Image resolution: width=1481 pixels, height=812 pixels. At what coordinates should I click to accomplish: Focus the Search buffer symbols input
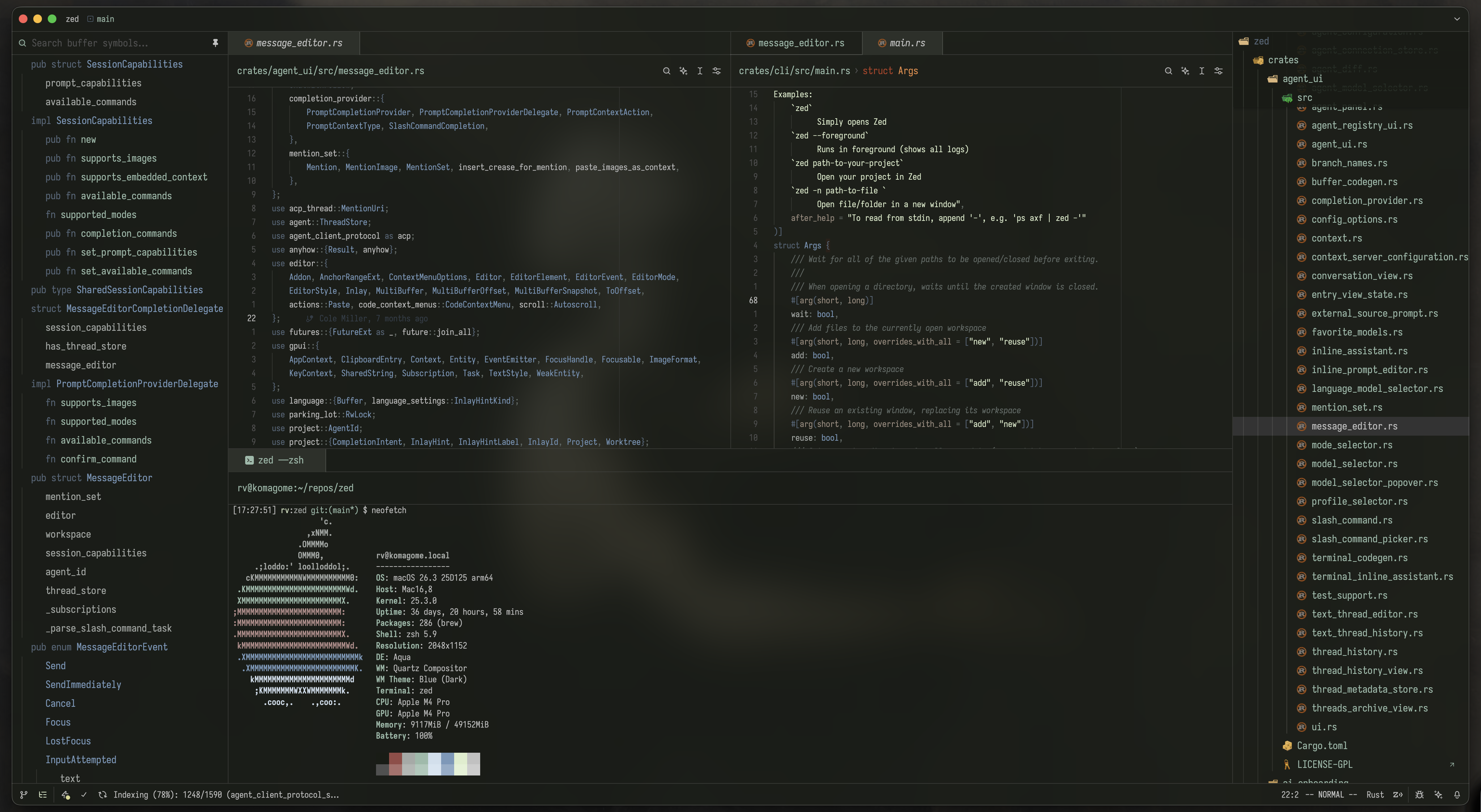coord(118,43)
